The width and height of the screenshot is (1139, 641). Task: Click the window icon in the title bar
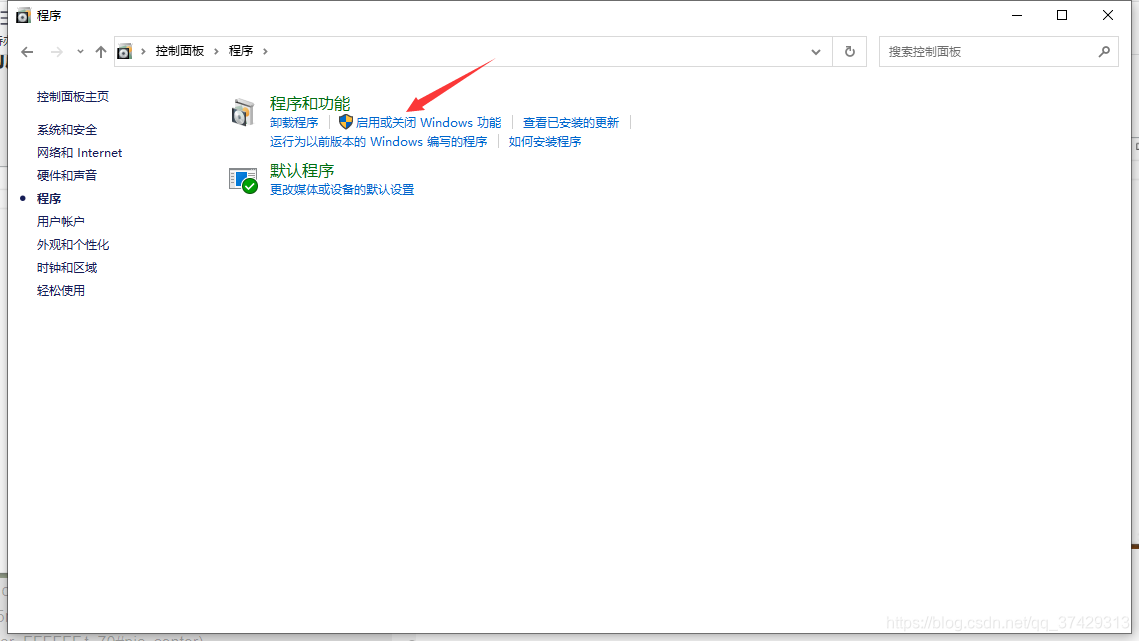[23, 15]
